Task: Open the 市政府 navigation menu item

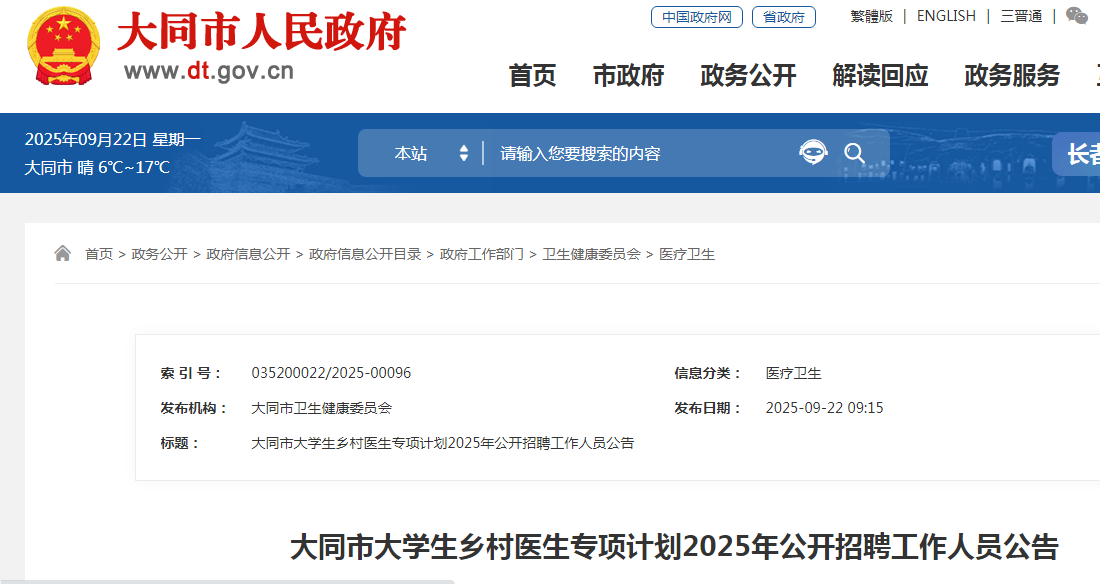Action: click(x=628, y=75)
